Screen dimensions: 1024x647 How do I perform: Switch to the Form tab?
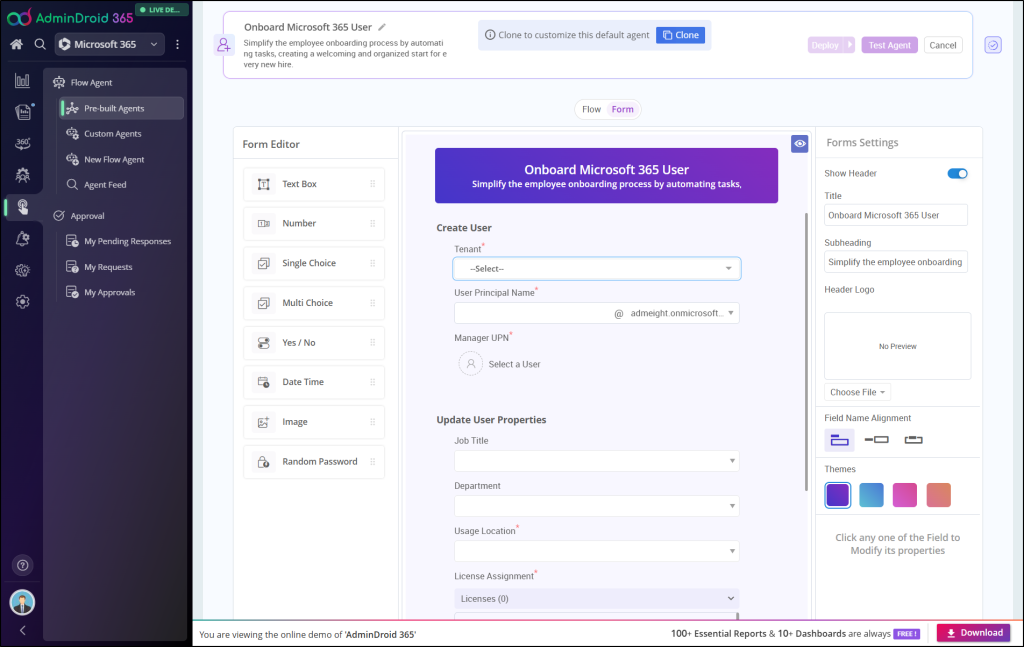pos(622,109)
